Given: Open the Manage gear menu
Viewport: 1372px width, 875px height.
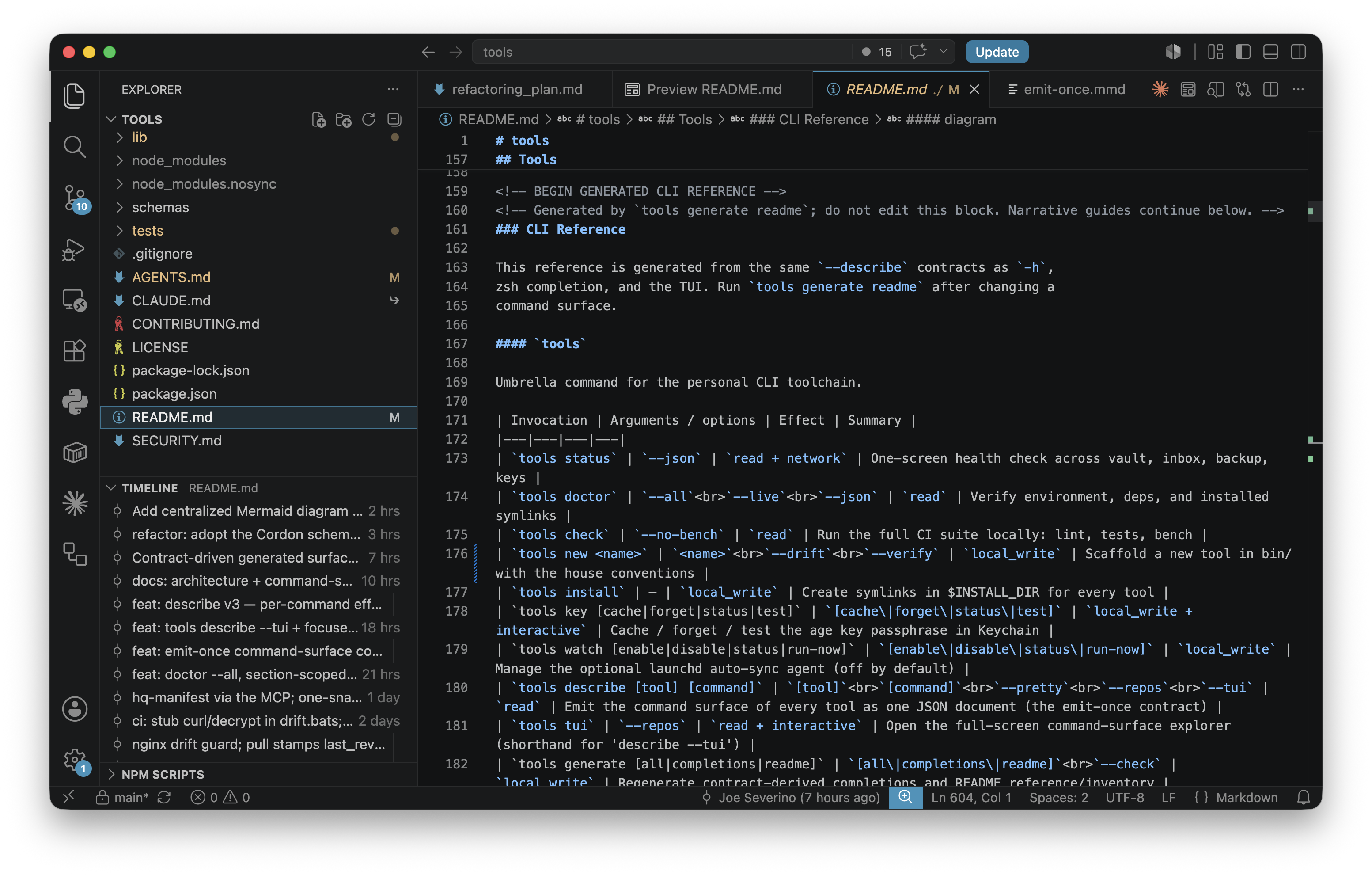Looking at the screenshot, I should coord(75,760).
